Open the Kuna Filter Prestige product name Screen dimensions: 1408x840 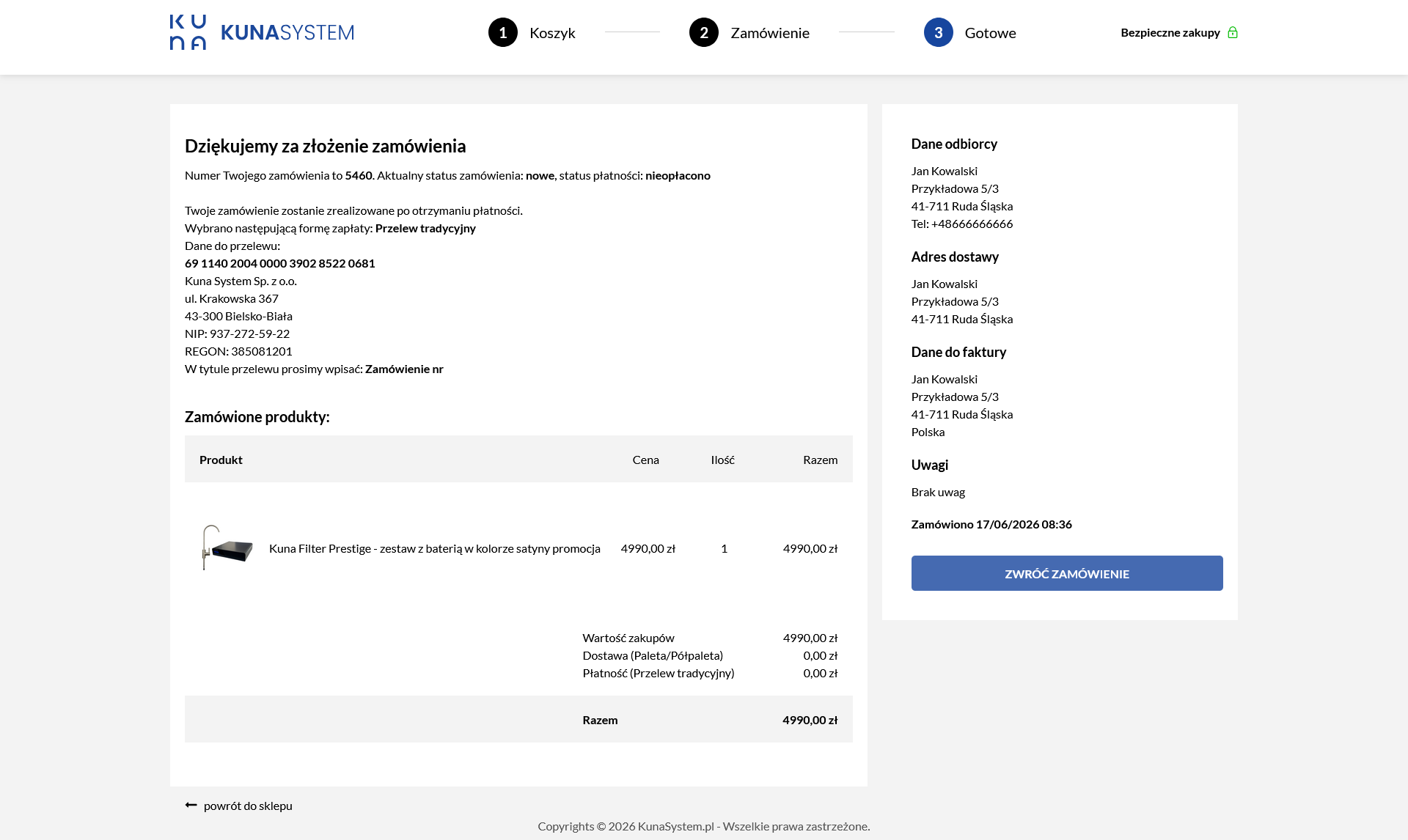tap(435, 548)
